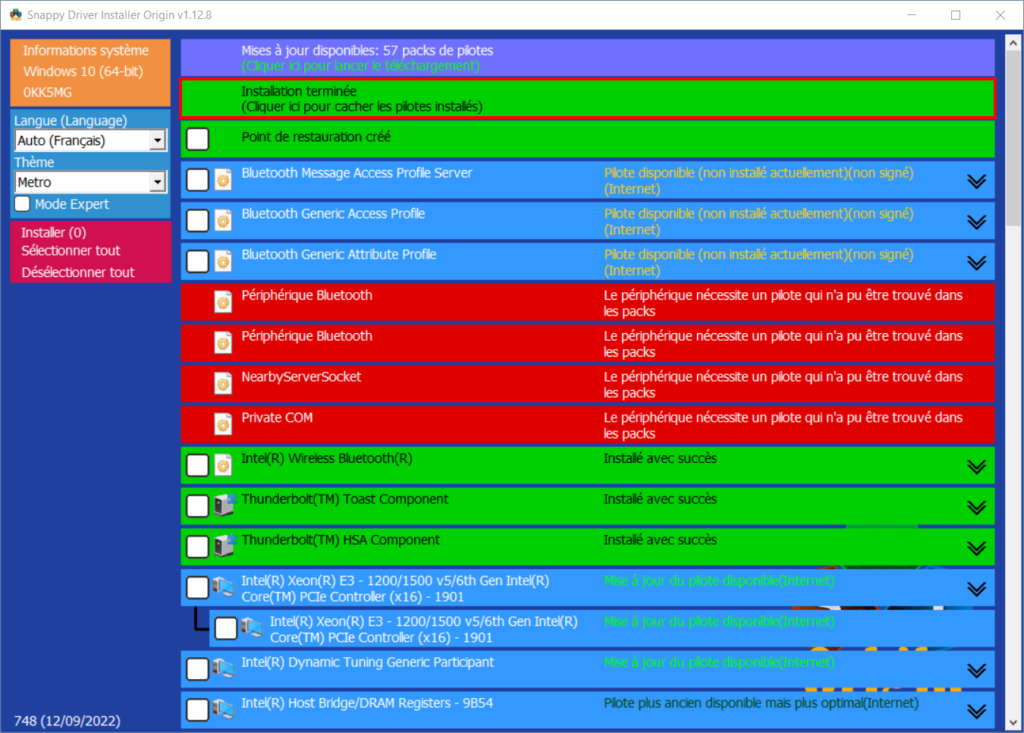1024x733 pixels.
Task: Check the Intel(R) Wireless Bluetooth(R) checkbox
Action: 197,465
